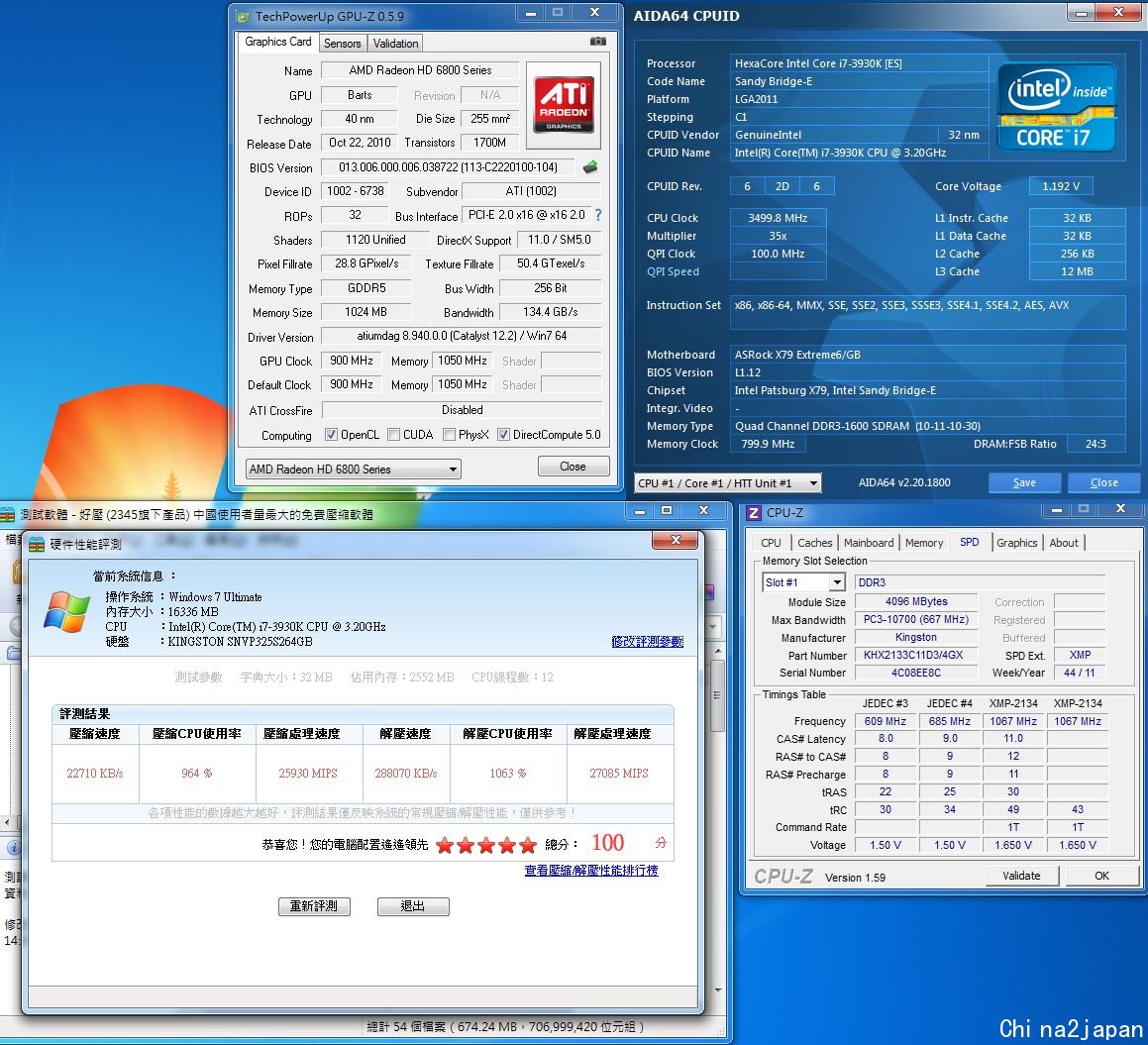Image resolution: width=1148 pixels, height=1045 pixels.
Task: Toggle the DirectCompute 5.0 checkbox
Action: point(503,434)
